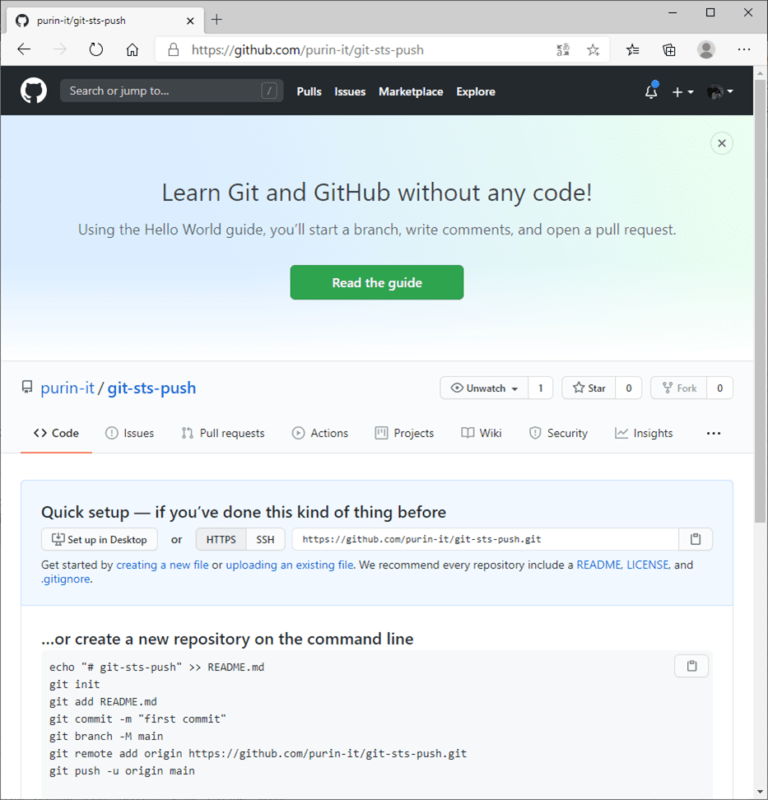
Task: Open Edge Collections icon
Action: (x=668, y=49)
